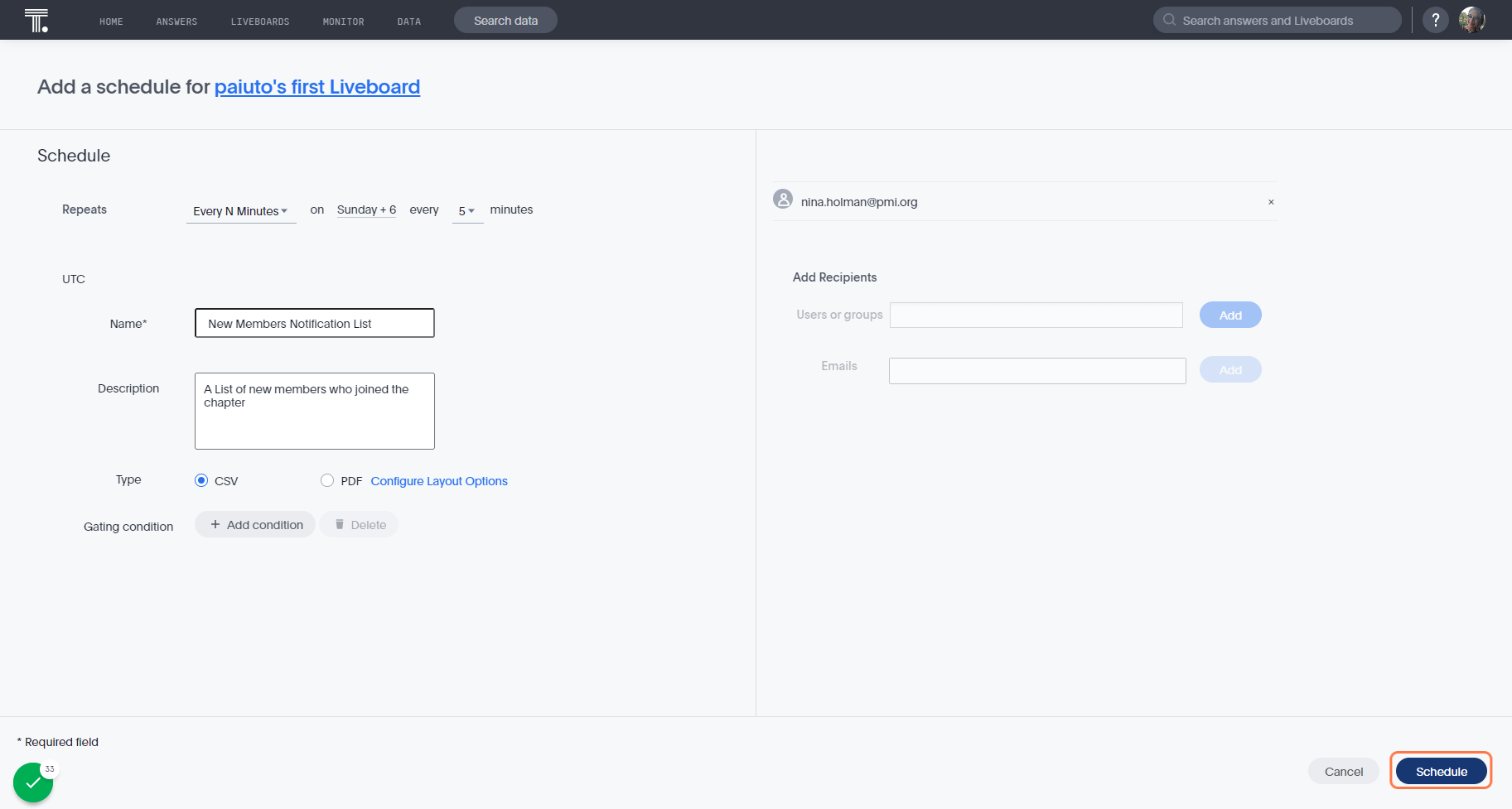Focus the Description text area
The image size is (1512, 809).
[315, 411]
